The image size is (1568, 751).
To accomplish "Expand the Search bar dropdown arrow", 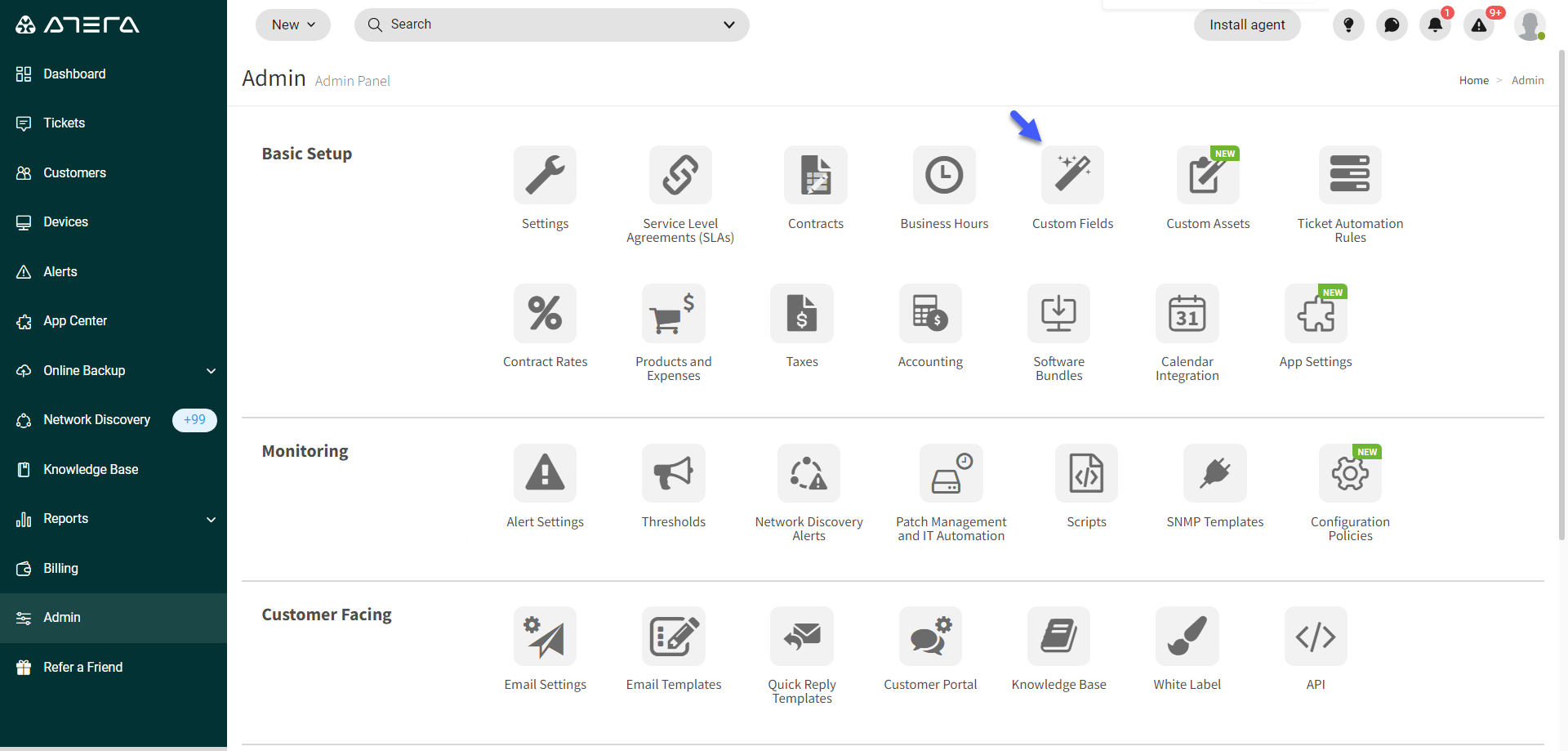I will [729, 25].
